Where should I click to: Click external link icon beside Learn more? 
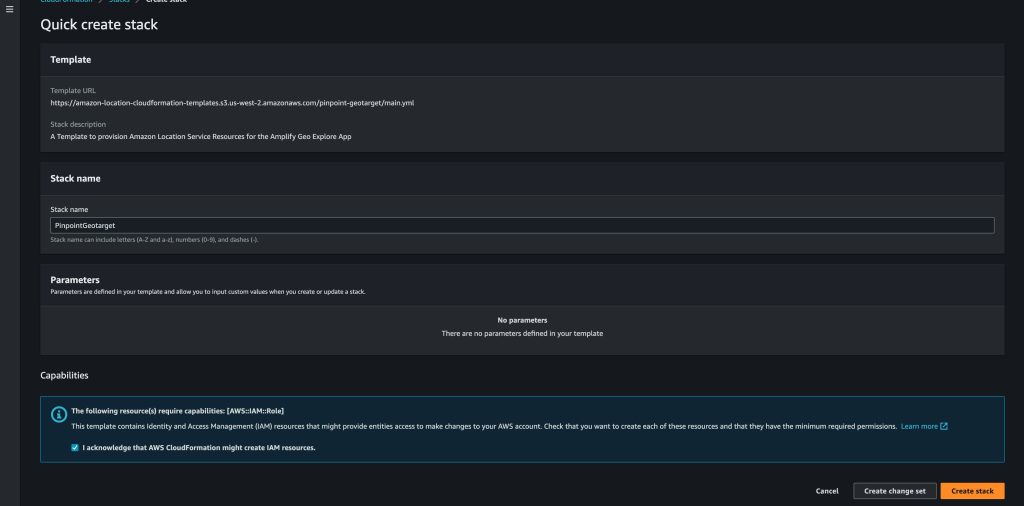pos(944,426)
